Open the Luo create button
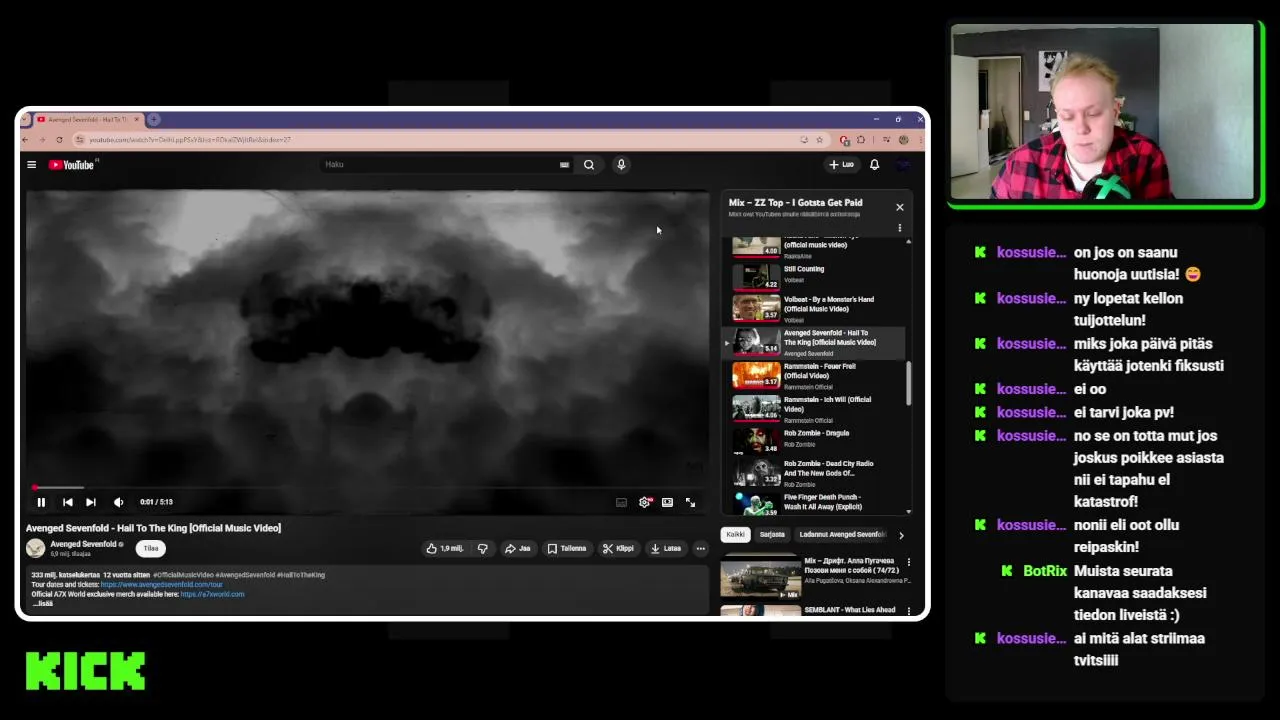Screen dimensions: 1280x720 point(841,165)
